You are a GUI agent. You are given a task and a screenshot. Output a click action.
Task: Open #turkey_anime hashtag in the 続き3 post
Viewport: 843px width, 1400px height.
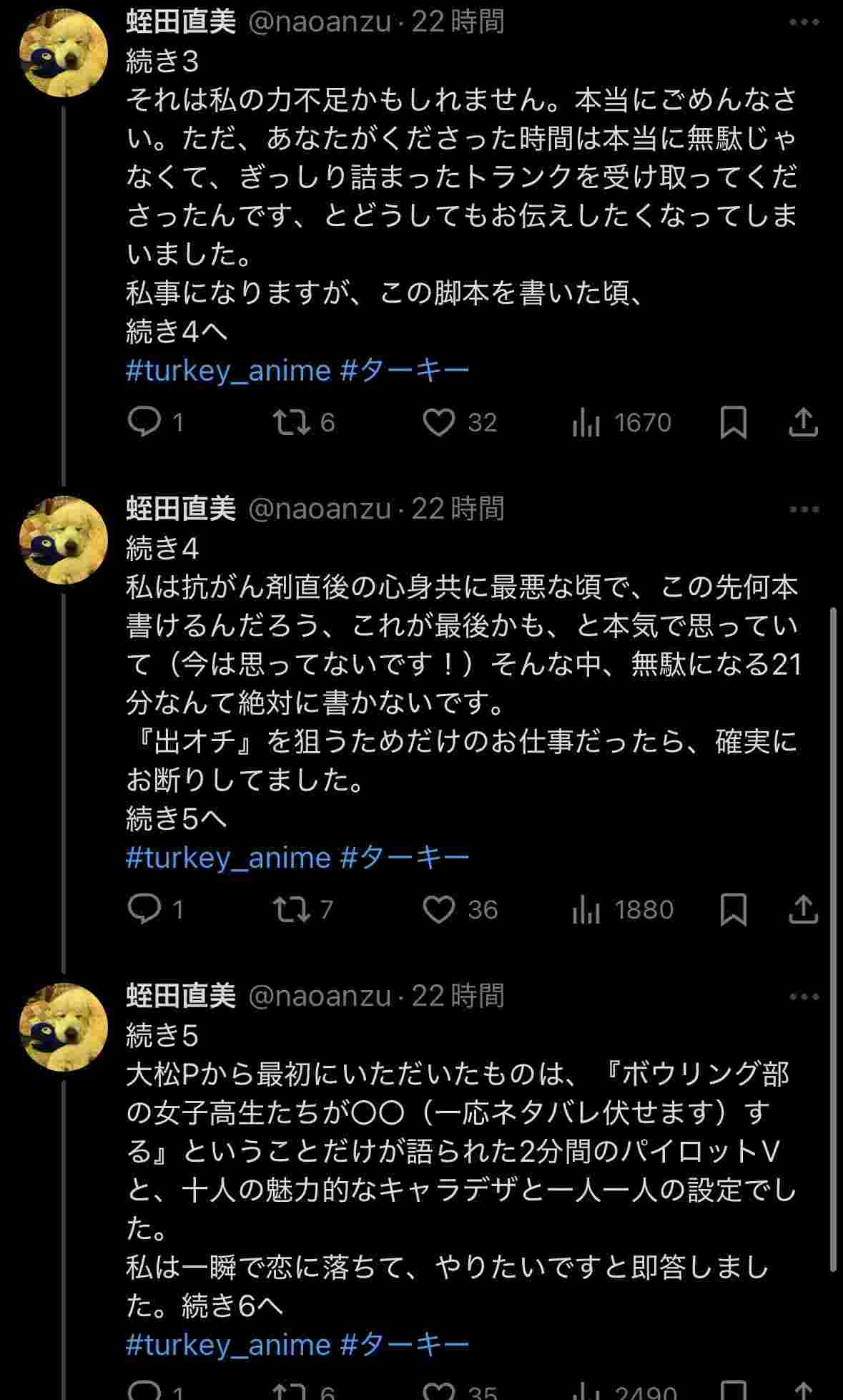228,371
